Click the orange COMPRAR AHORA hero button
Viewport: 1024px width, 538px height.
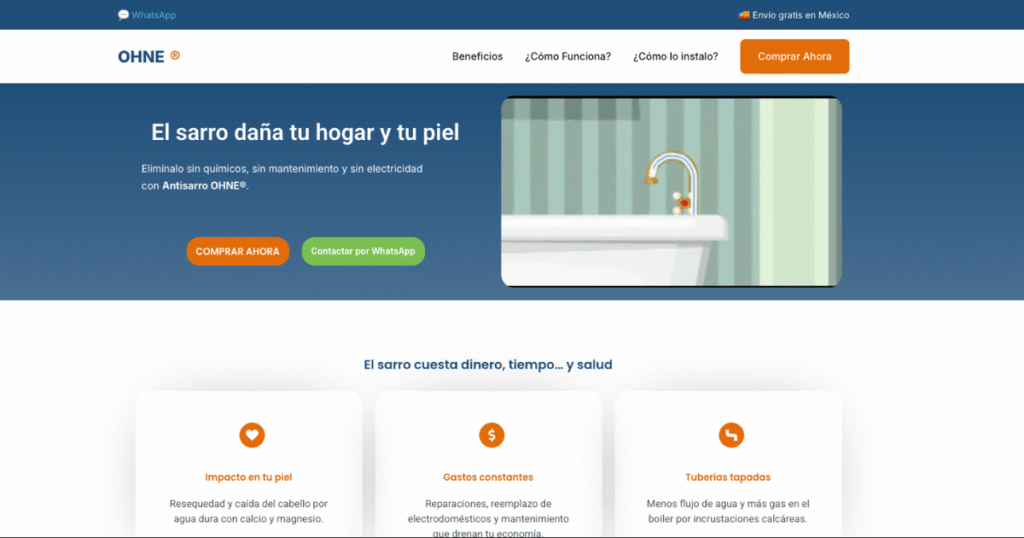238,251
